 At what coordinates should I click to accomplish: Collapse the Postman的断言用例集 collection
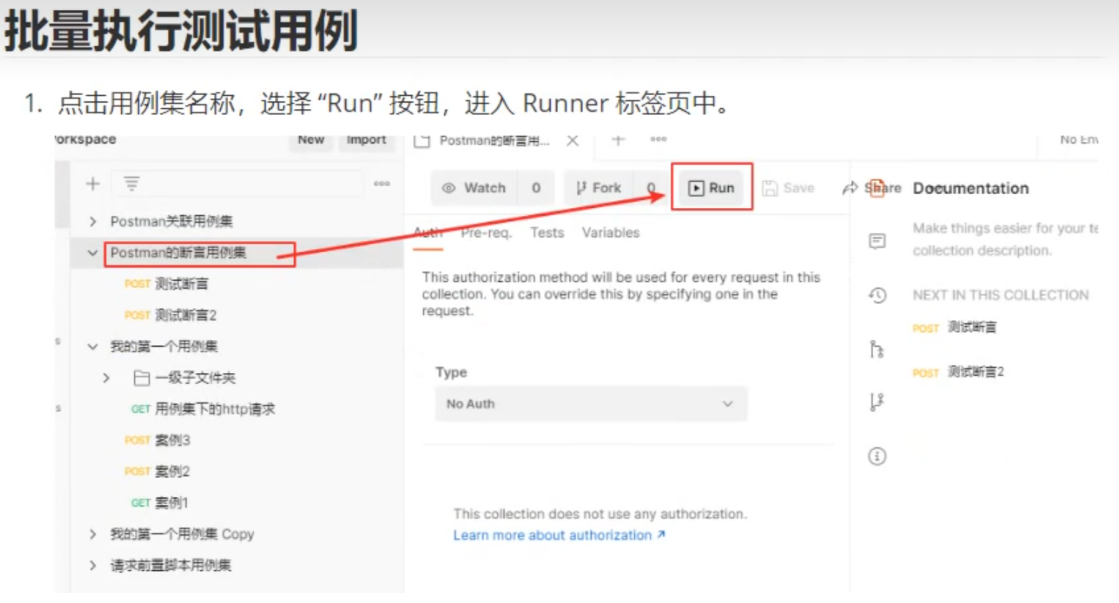(93, 253)
